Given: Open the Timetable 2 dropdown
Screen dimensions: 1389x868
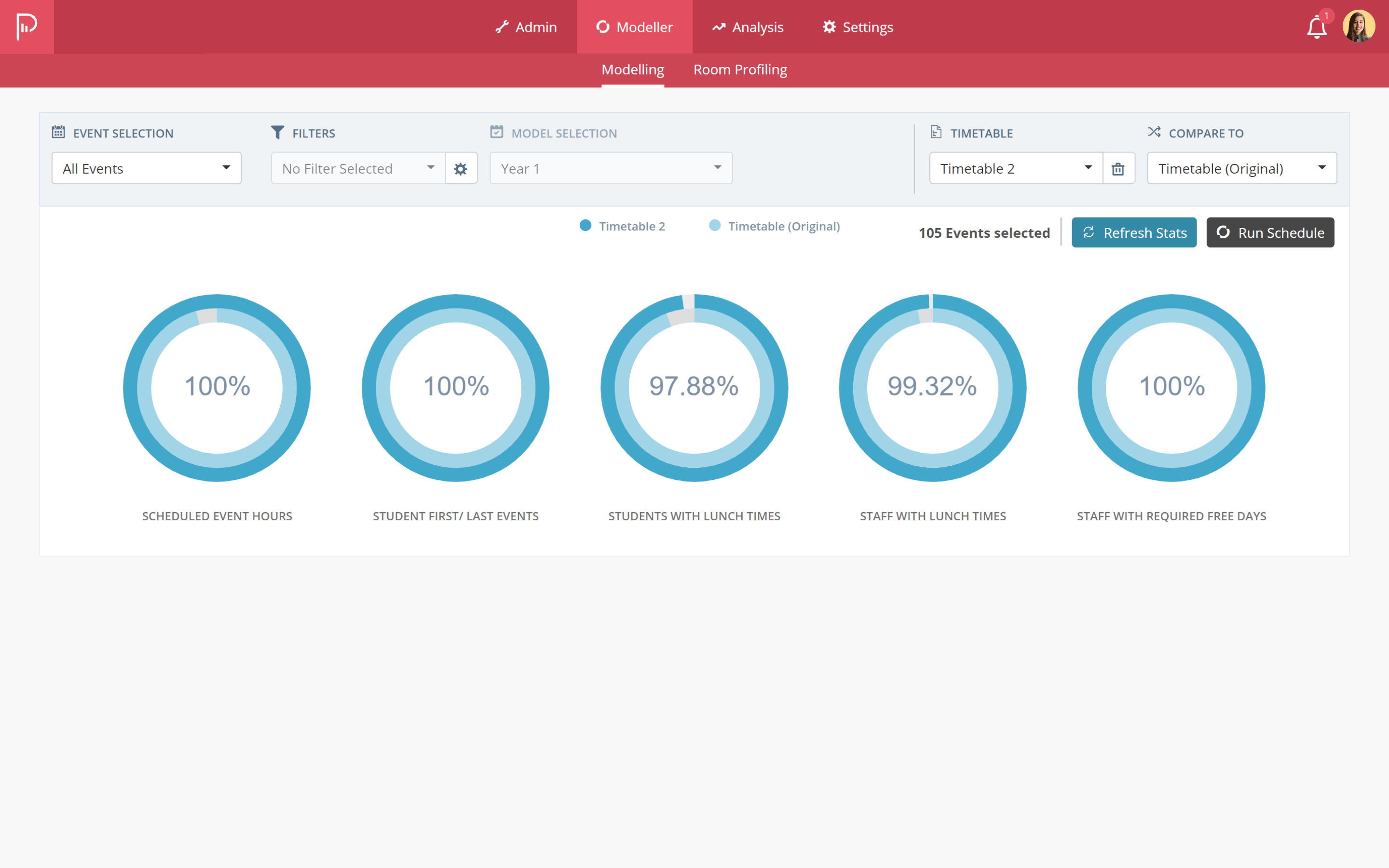Looking at the screenshot, I should 1015,168.
